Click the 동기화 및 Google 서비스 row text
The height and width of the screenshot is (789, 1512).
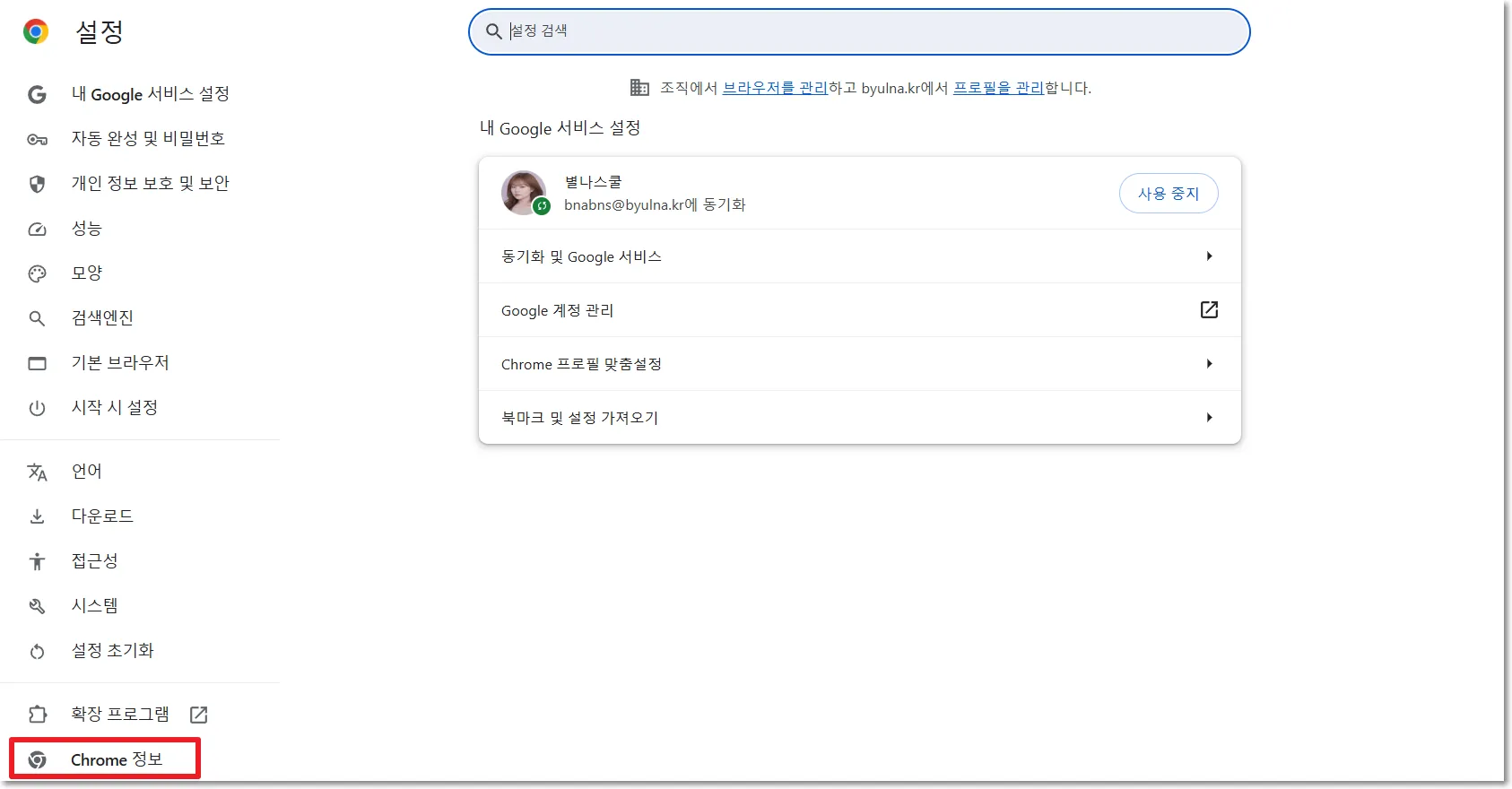click(581, 256)
